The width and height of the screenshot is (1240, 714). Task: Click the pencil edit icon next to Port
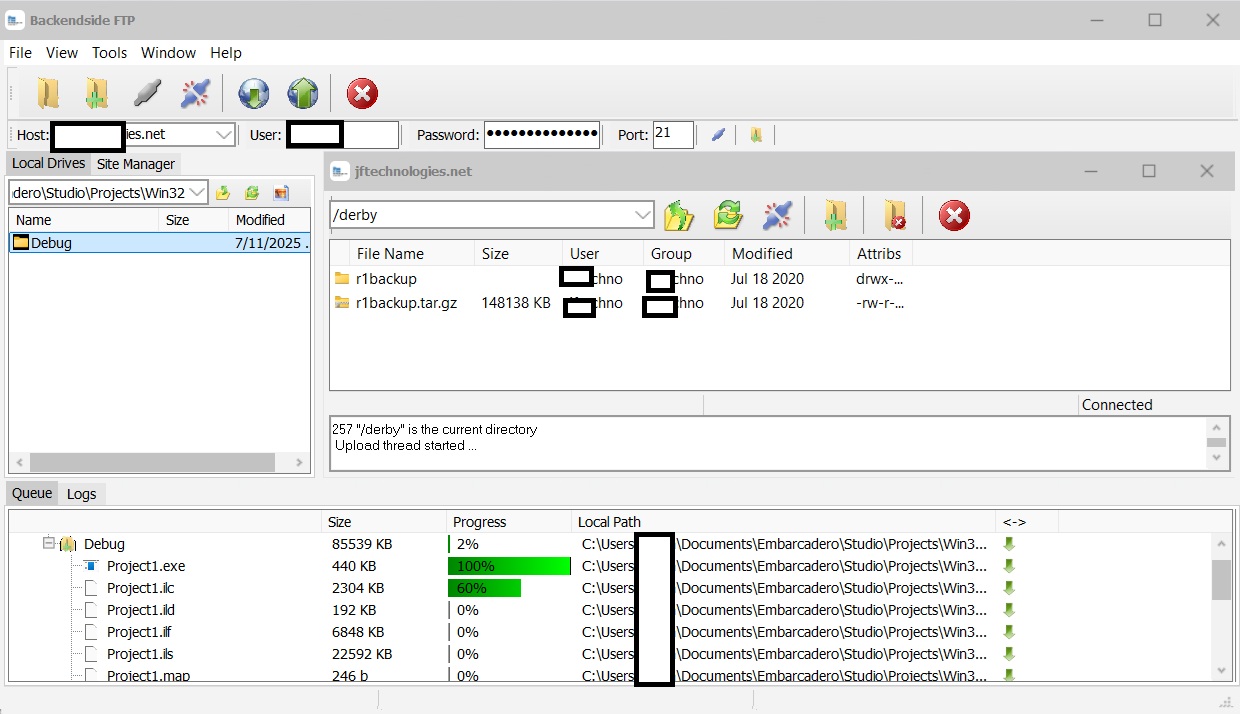pos(718,134)
